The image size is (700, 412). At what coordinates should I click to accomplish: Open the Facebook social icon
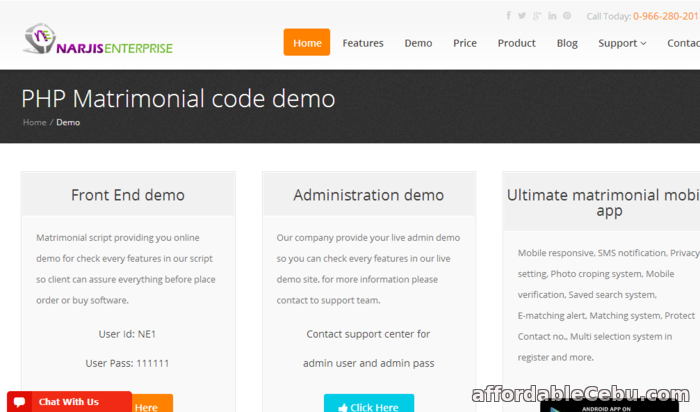click(508, 16)
